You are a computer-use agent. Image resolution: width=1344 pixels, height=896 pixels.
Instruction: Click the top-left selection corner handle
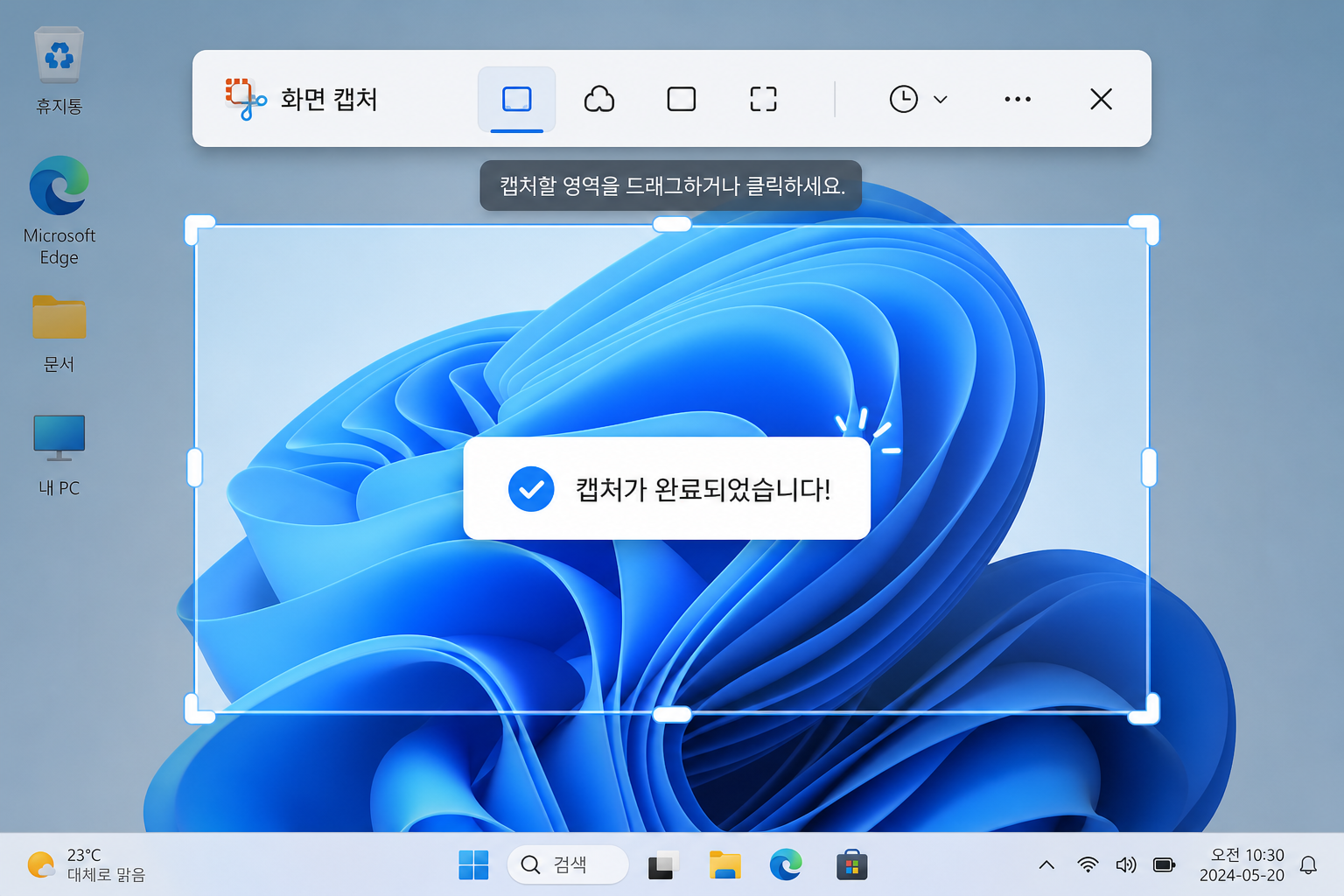pyautogui.click(x=199, y=229)
